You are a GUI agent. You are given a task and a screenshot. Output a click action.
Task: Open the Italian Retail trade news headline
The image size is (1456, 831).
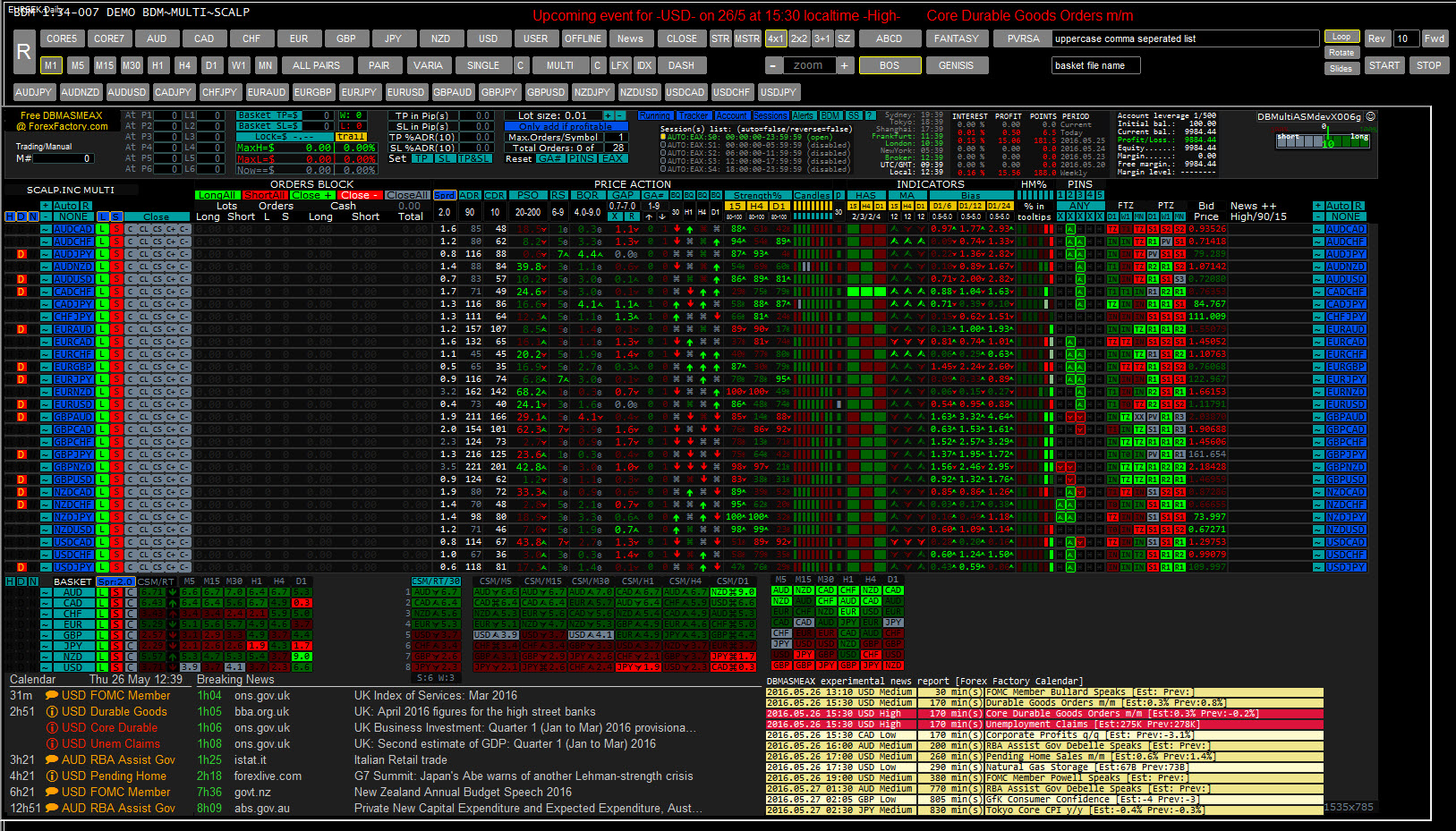click(x=401, y=759)
